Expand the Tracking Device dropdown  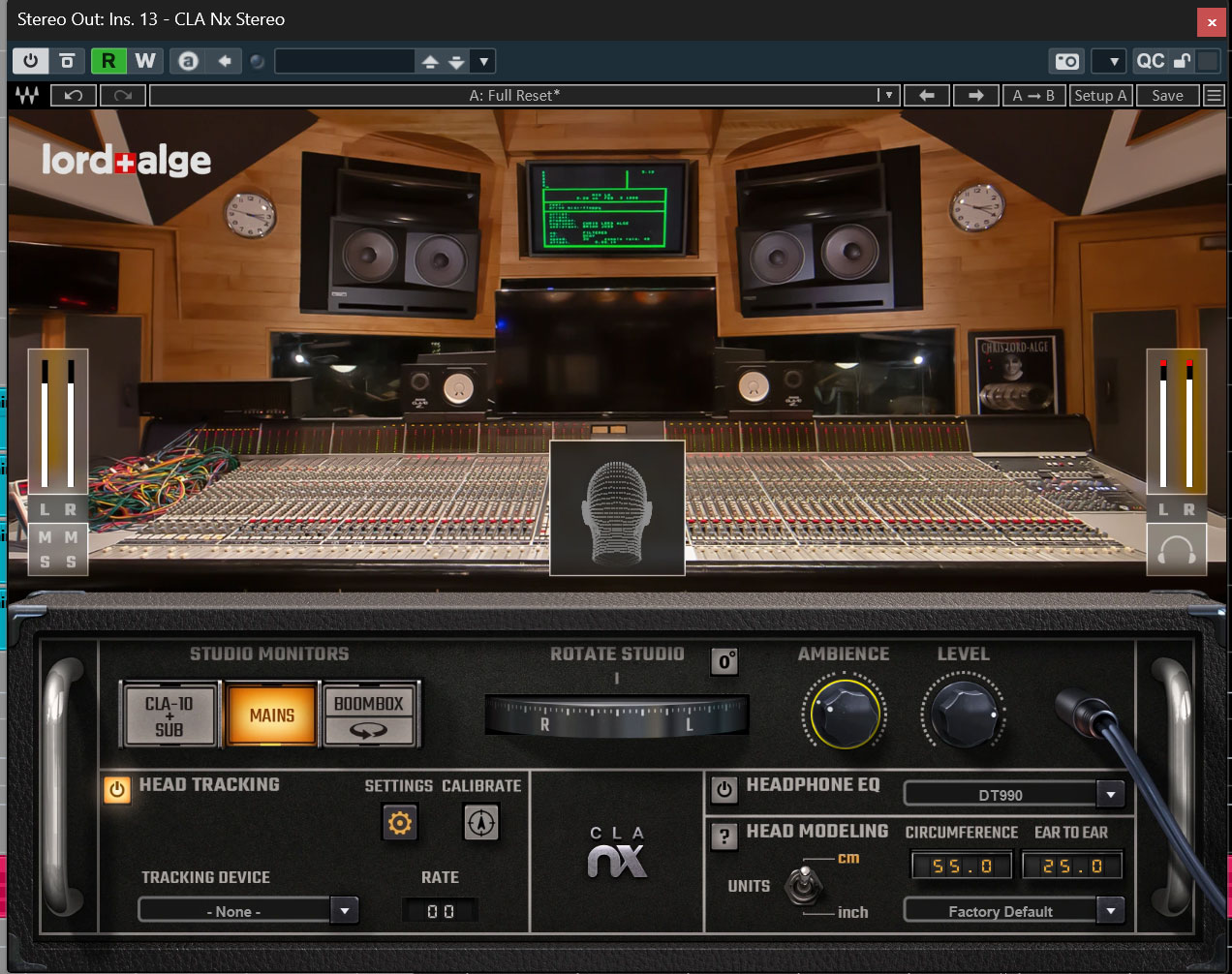point(345,910)
